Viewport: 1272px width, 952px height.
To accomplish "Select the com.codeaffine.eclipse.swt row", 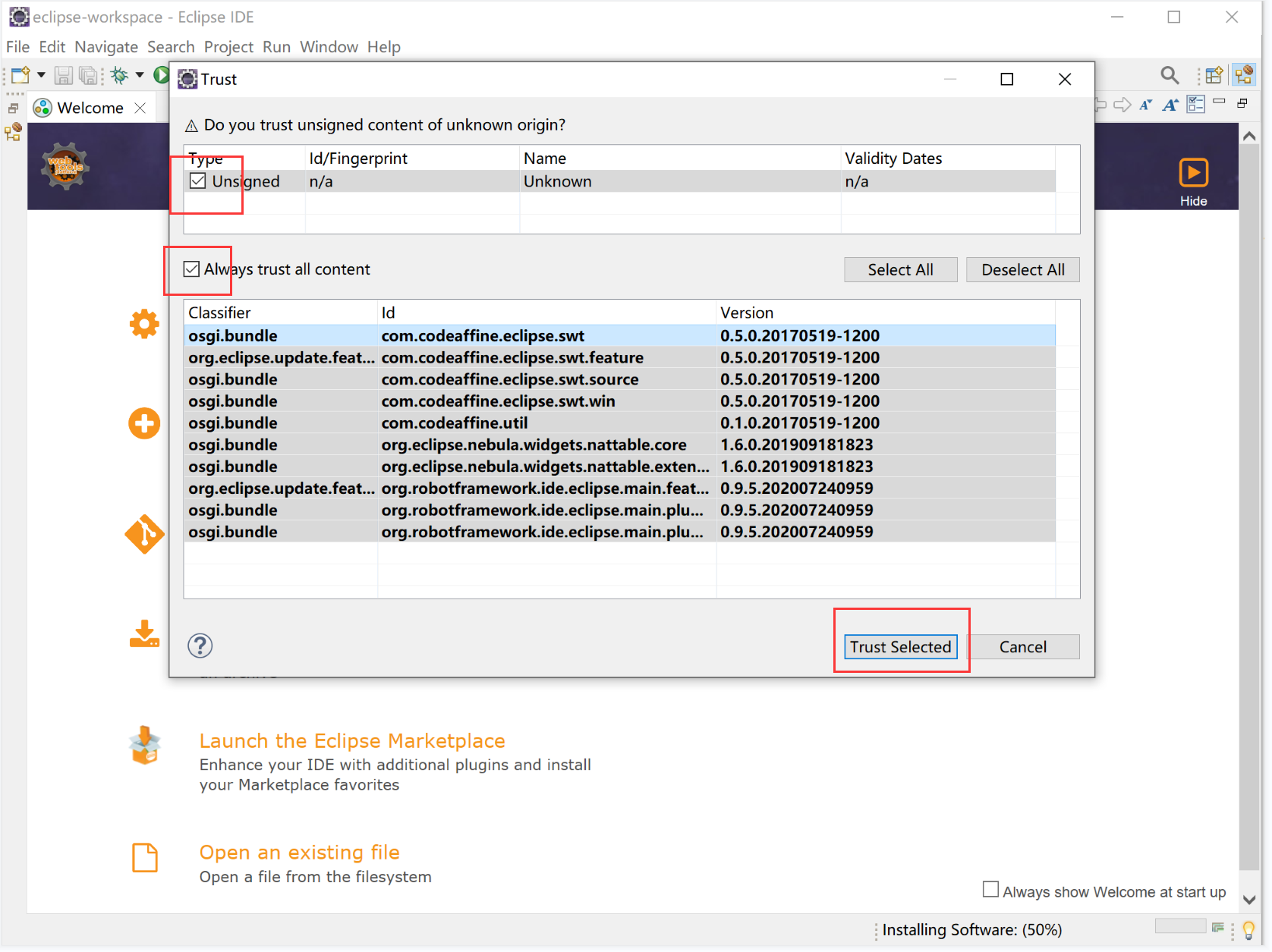I will 619,335.
